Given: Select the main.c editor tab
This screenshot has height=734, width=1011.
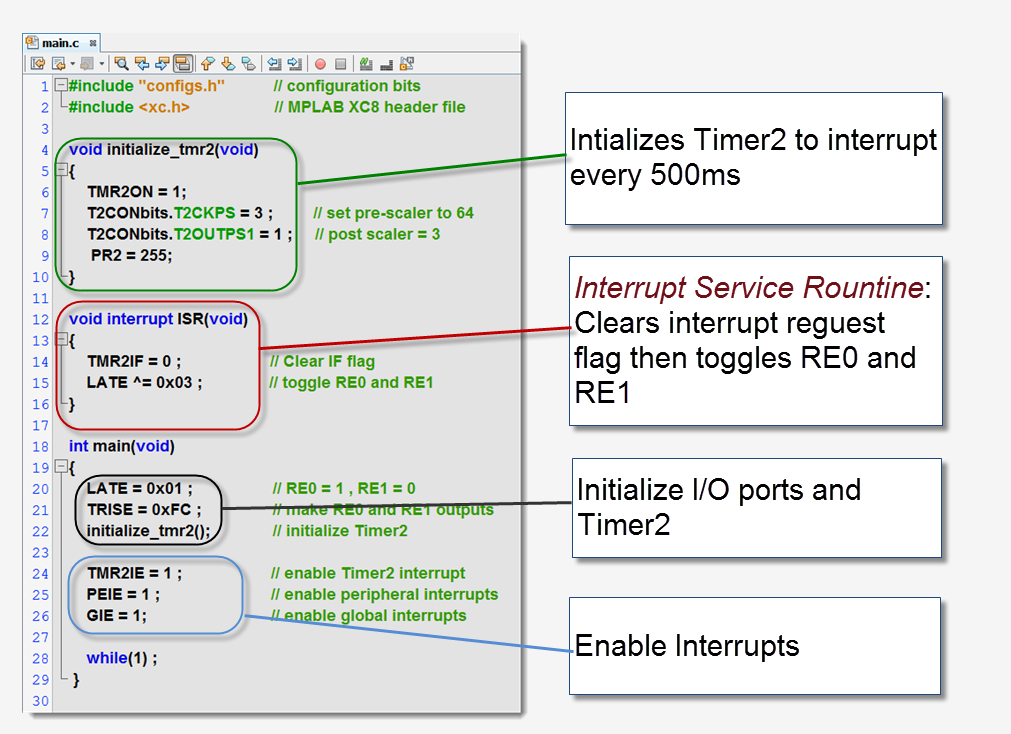Looking at the screenshot, I should [62, 43].
